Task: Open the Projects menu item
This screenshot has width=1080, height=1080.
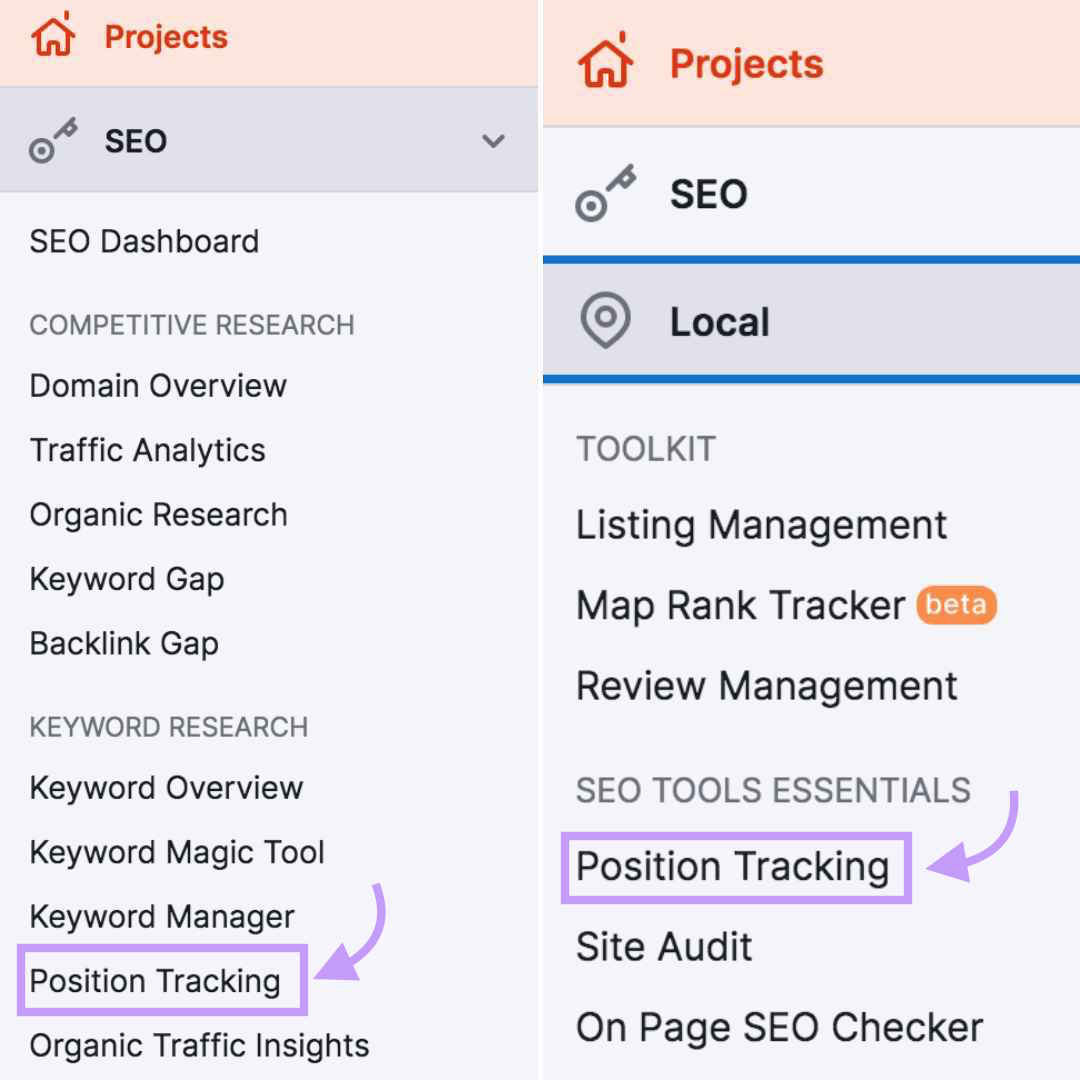Action: tap(165, 35)
